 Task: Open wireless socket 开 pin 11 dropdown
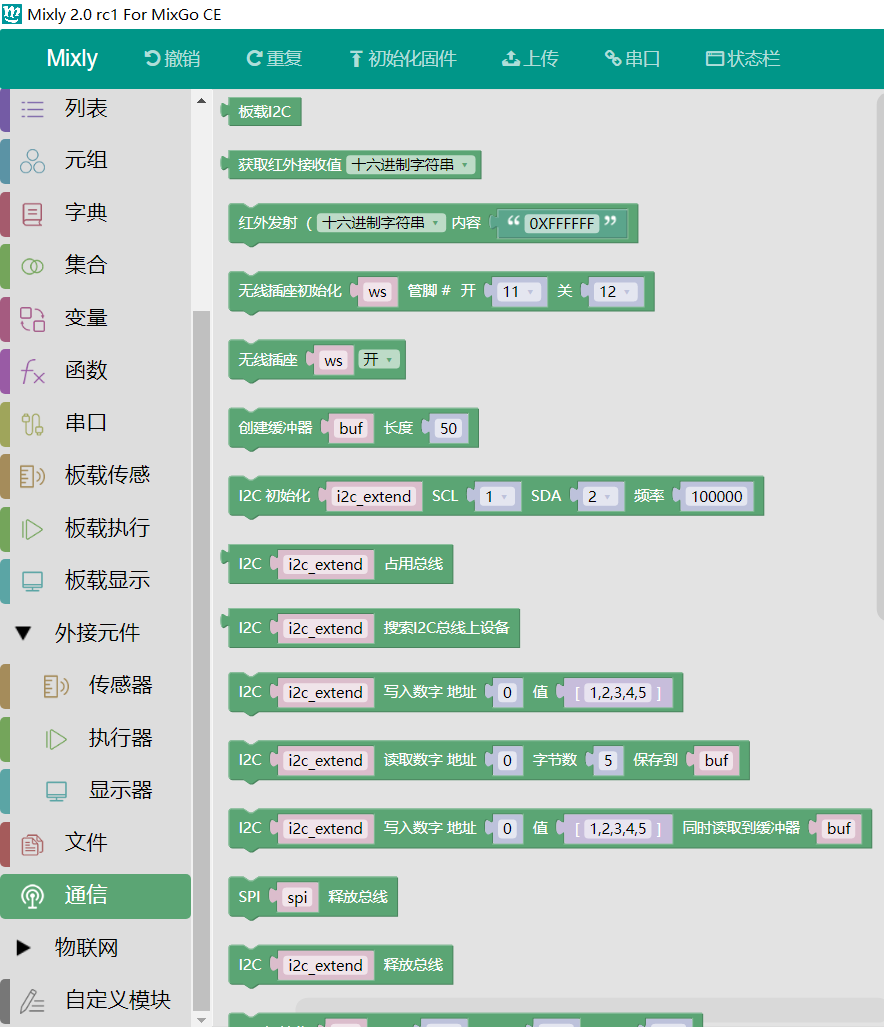[519, 291]
